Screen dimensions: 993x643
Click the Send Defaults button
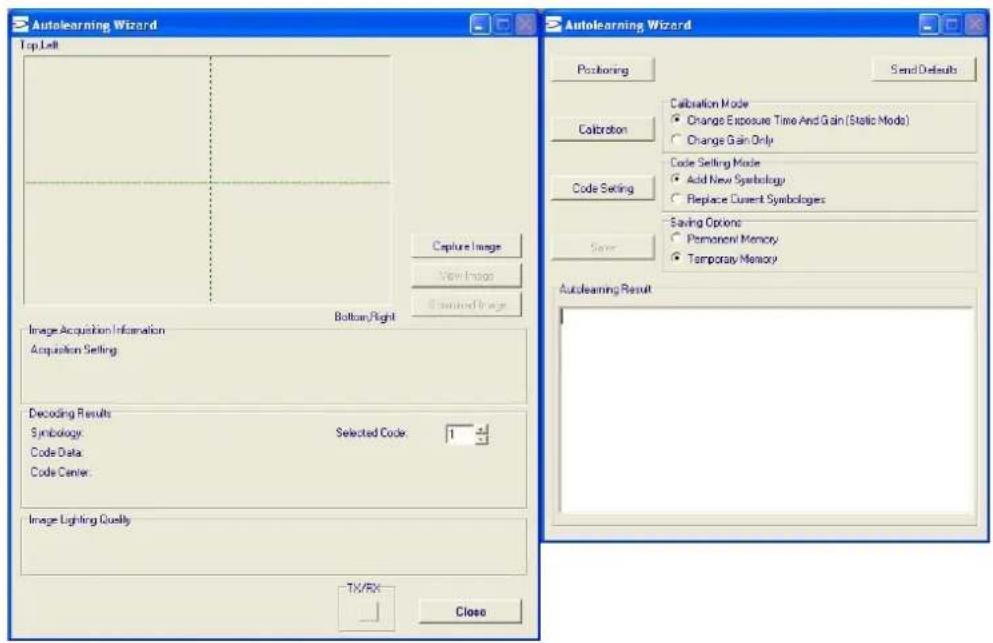(923, 70)
